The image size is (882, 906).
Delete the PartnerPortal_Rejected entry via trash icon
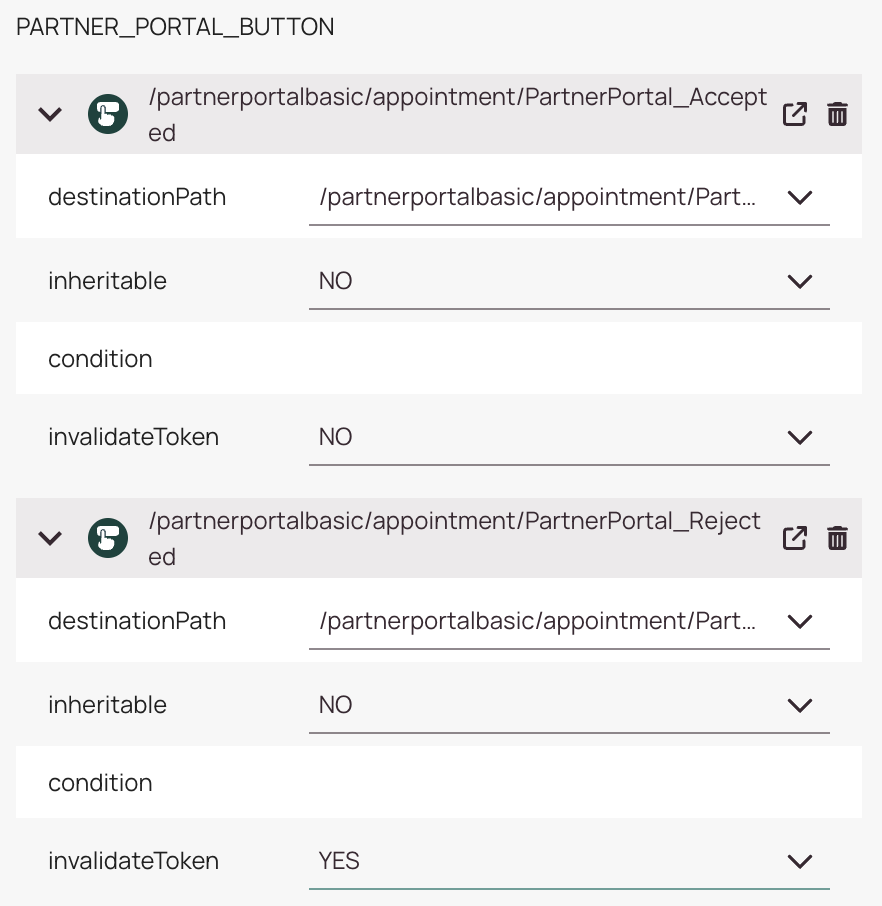coord(837,538)
